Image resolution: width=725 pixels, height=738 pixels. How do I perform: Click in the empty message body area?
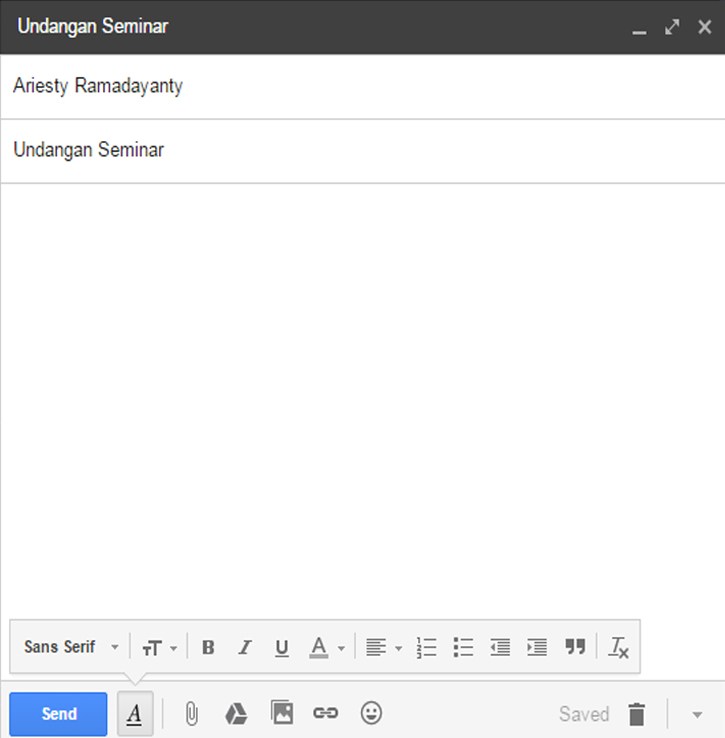(362, 400)
